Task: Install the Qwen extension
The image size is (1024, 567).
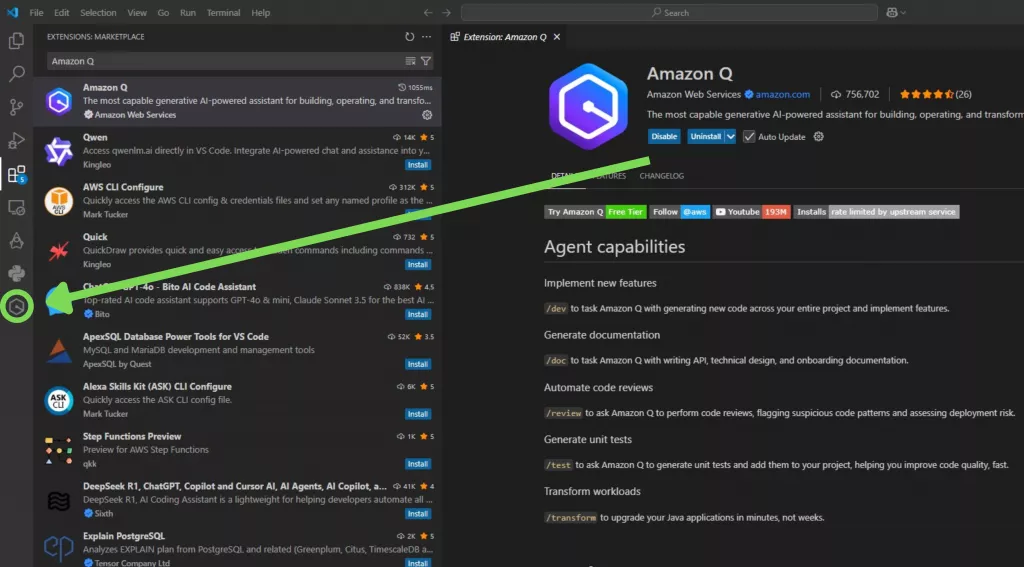Action: [418, 165]
